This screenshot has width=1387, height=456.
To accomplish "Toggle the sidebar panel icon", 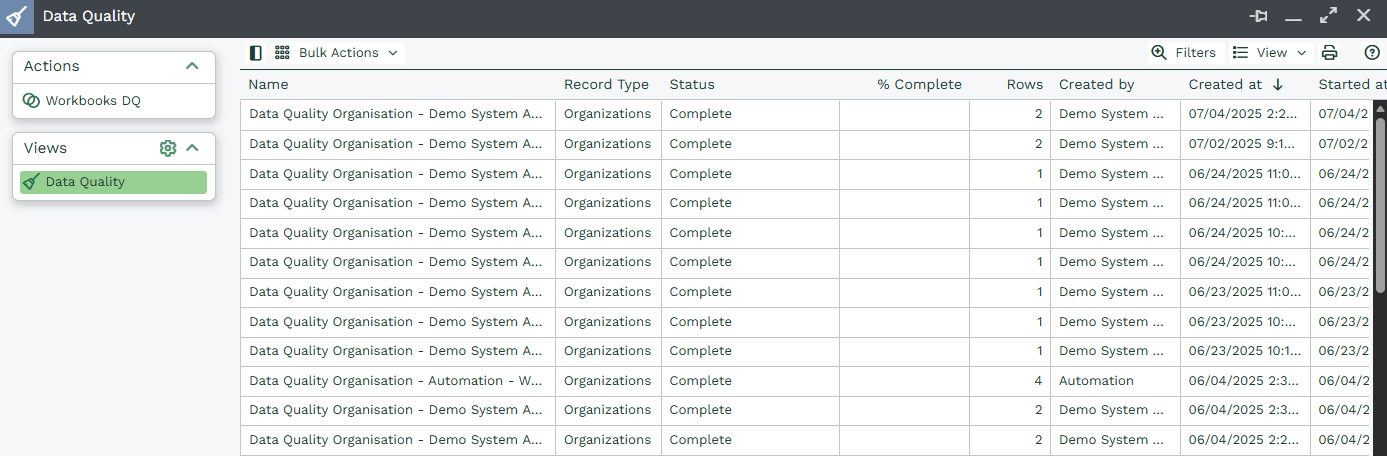I will point(256,53).
